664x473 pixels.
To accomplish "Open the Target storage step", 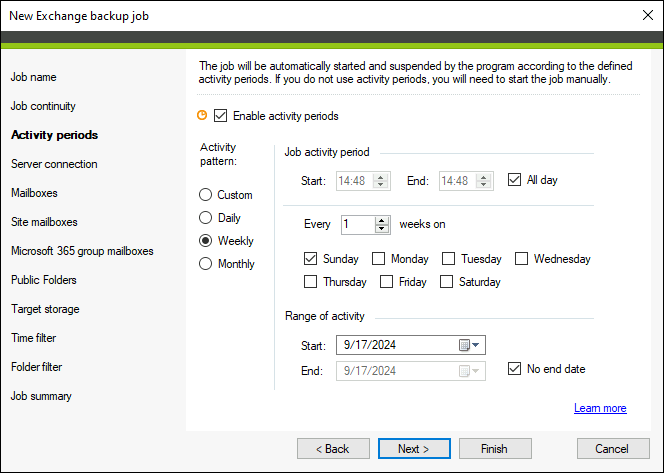I will 45,309.
